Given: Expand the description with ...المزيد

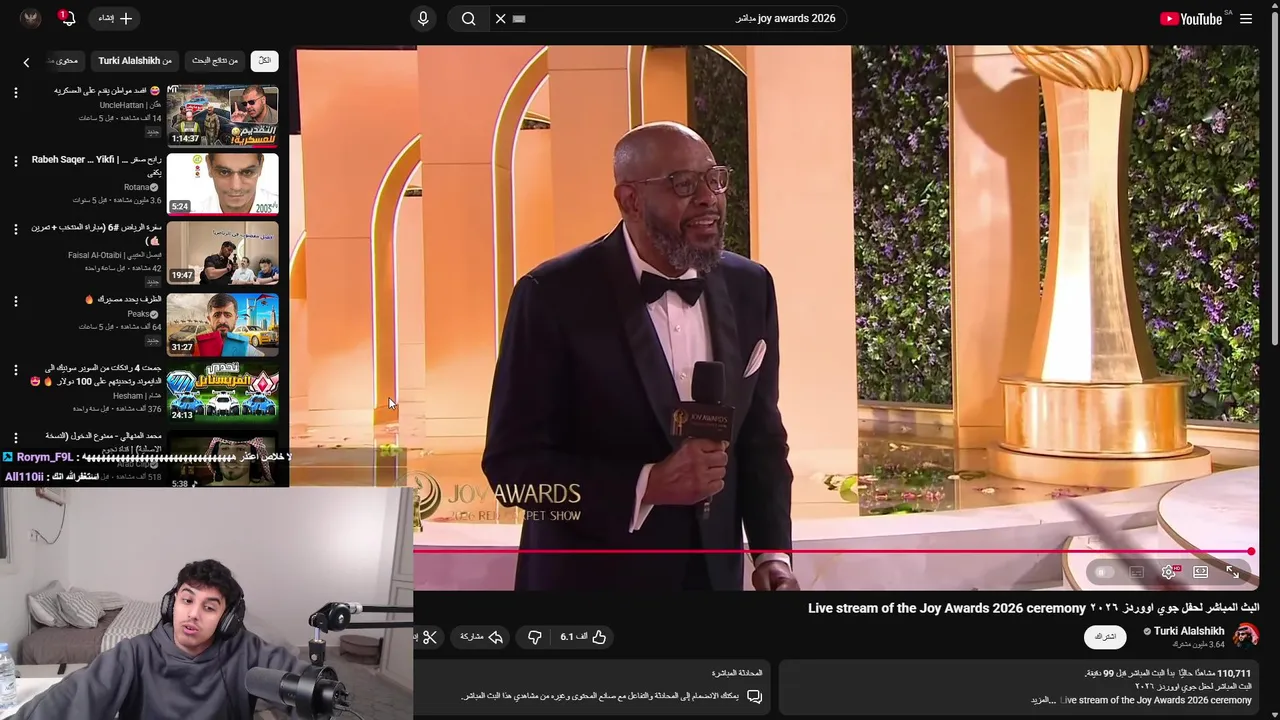Looking at the screenshot, I should [1044, 700].
